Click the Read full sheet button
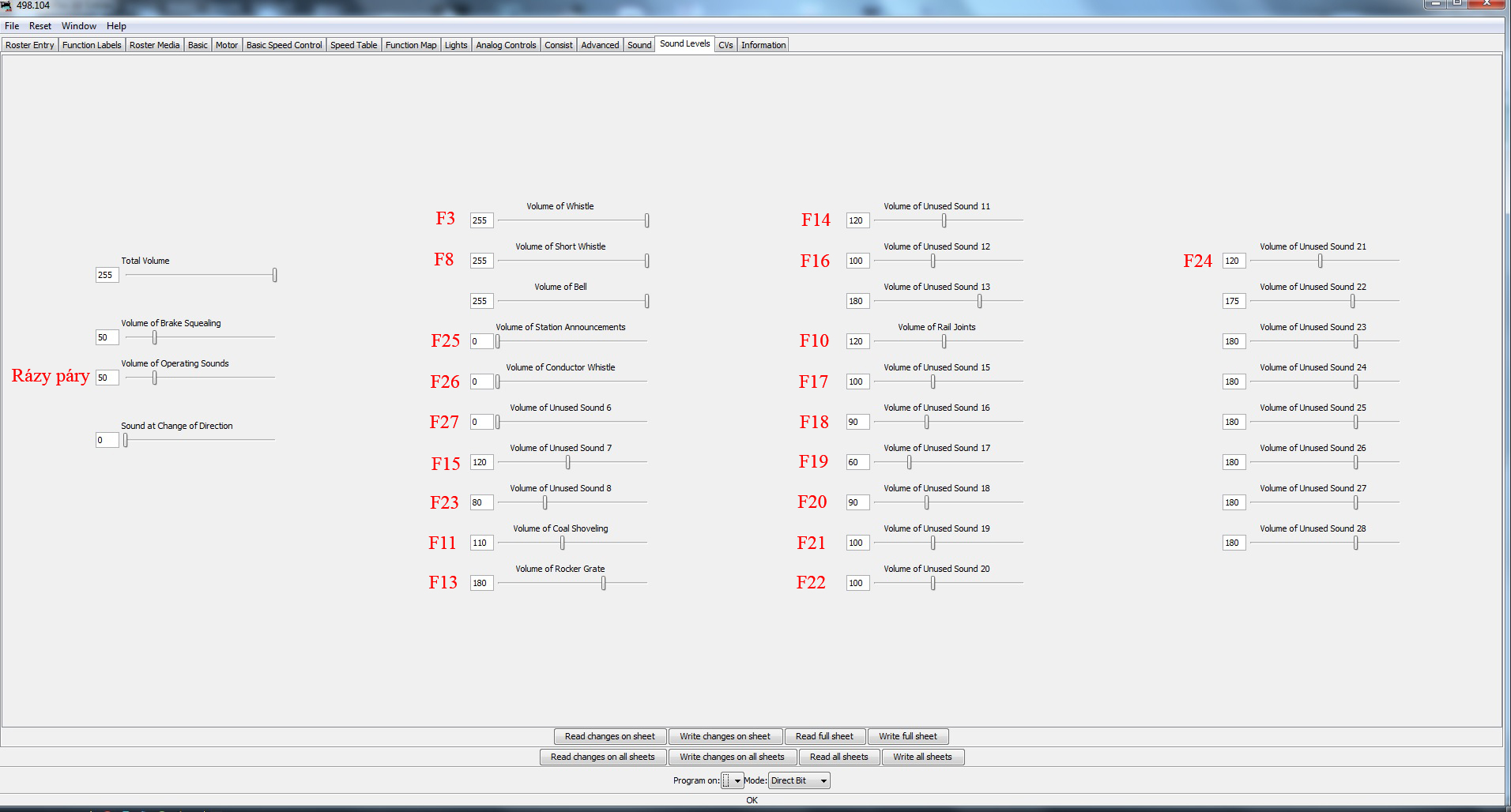This screenshot has width=1511, height=812. coord(824,736)
